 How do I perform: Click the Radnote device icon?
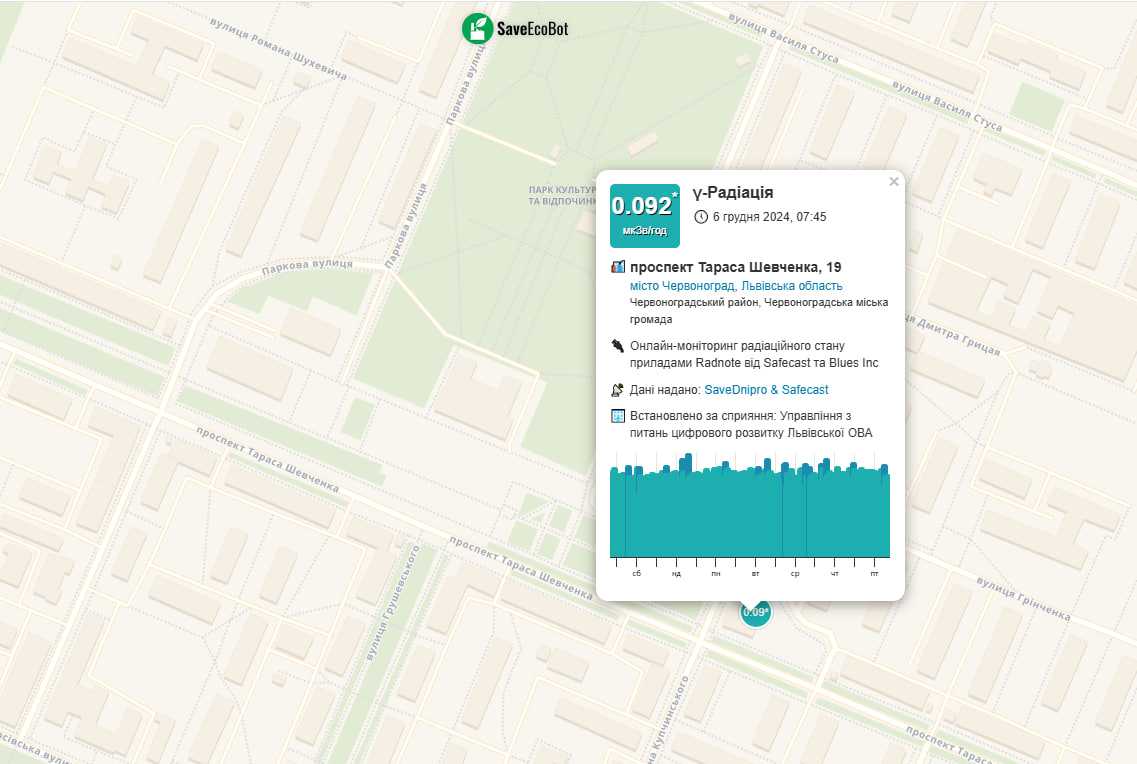click(x=617, y=346)
